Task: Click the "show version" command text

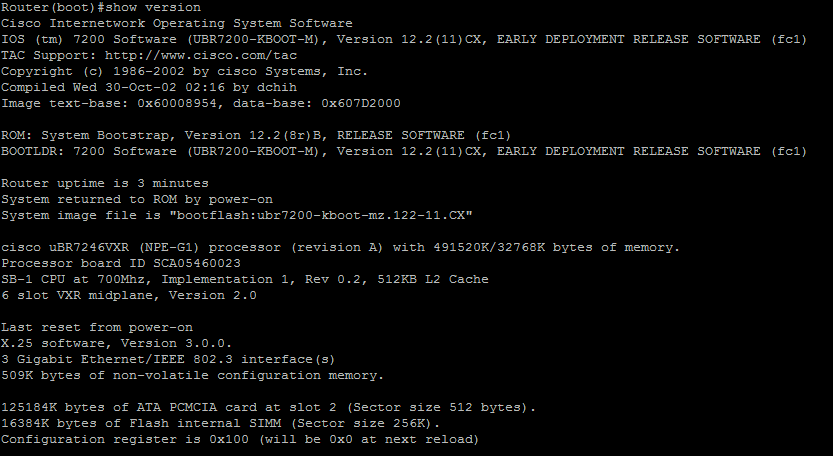Action: coord(154,7)
